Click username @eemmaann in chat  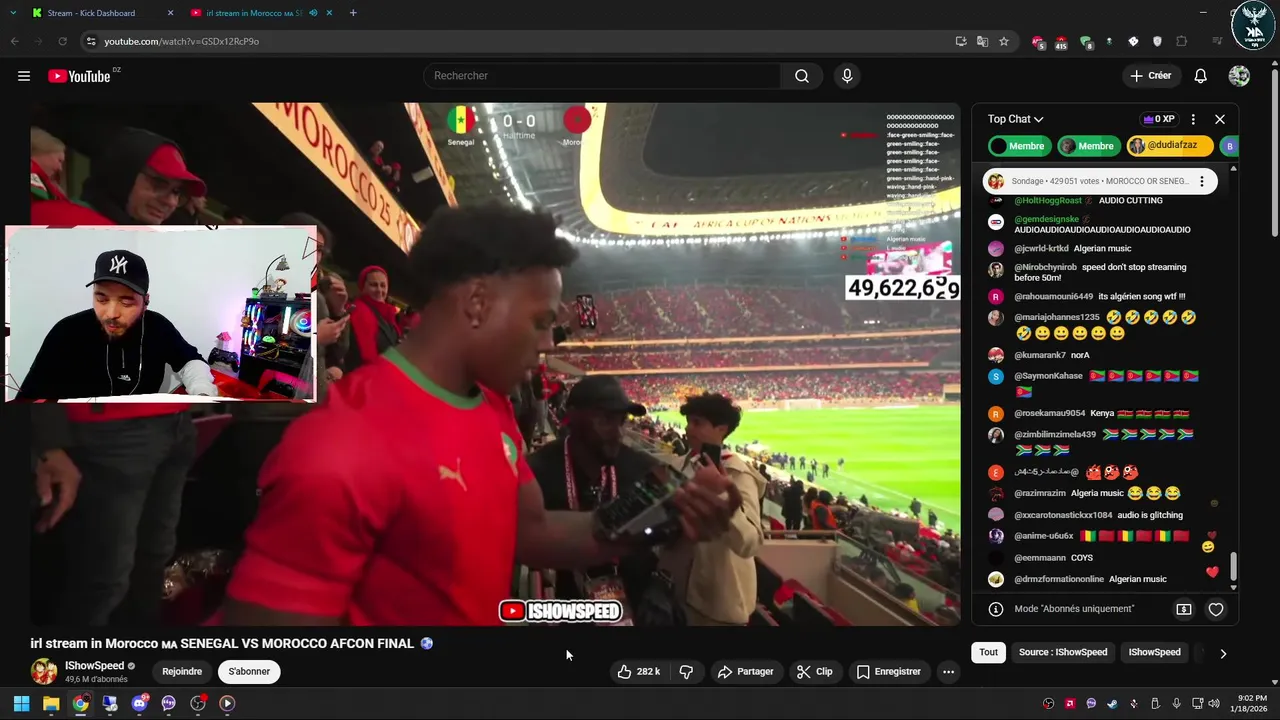pos(1039,558)
